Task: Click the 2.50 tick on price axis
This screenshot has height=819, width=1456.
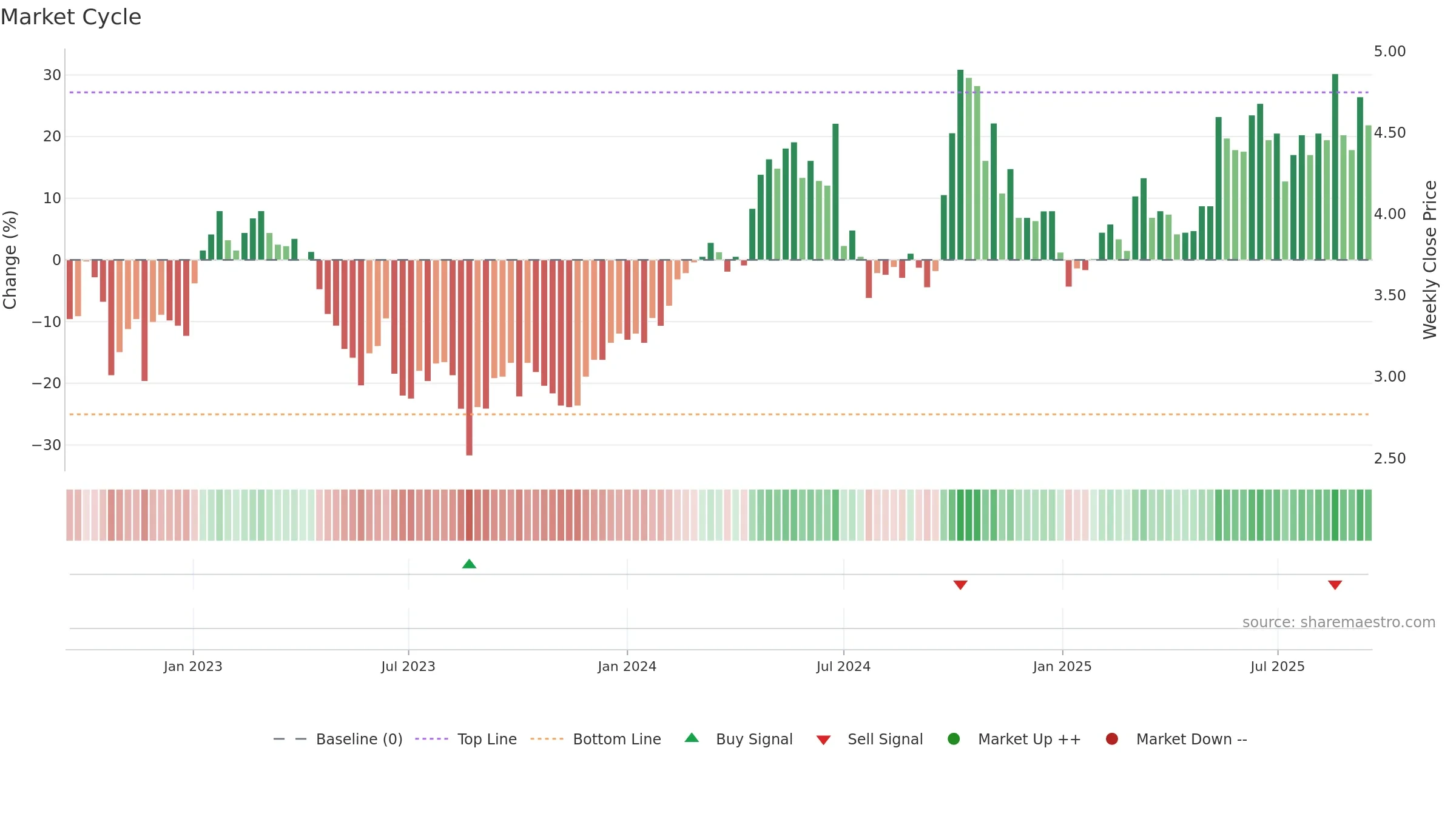Action: [x=1390, y=459]
